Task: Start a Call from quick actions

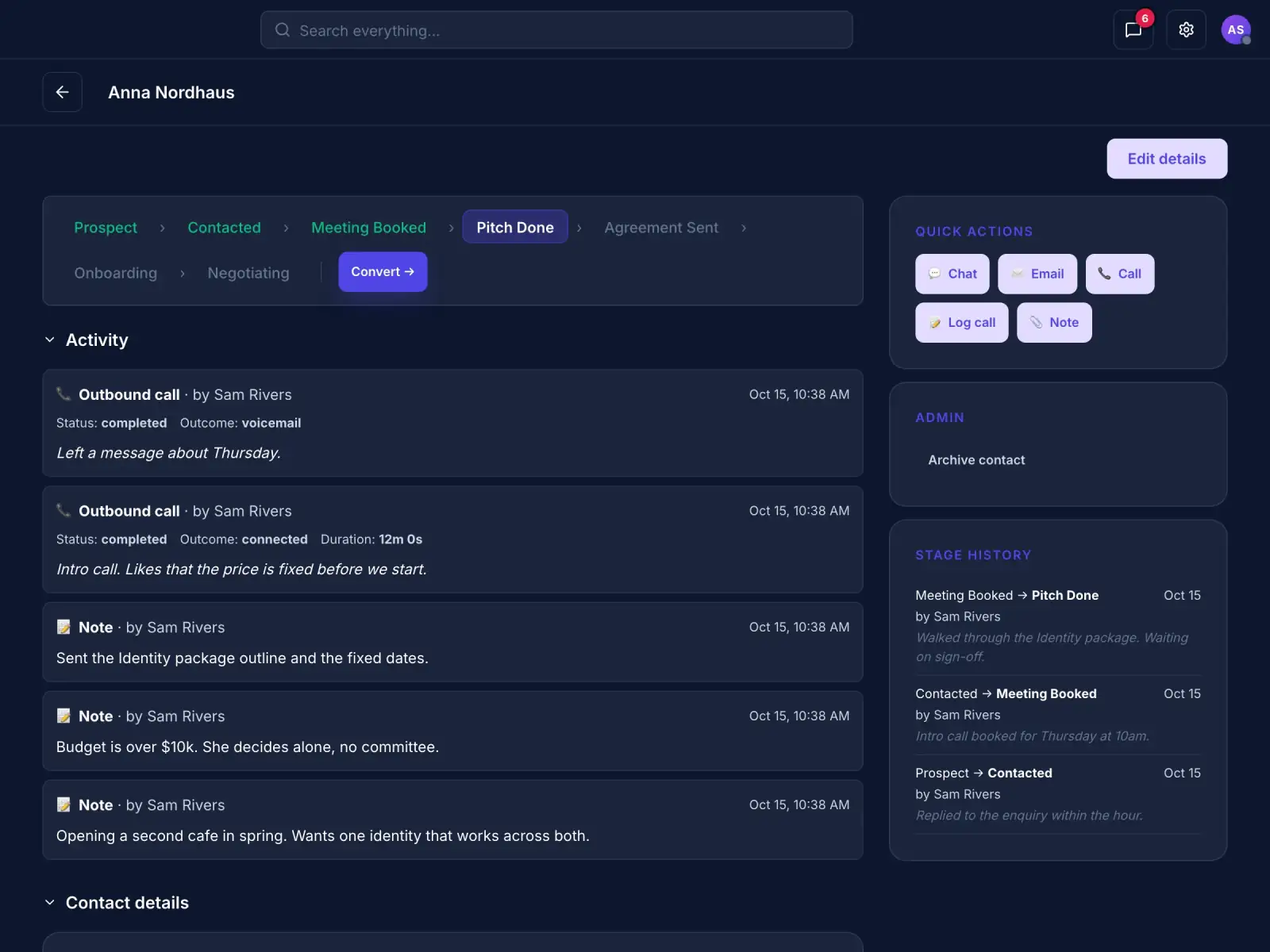Action: 1120,274
